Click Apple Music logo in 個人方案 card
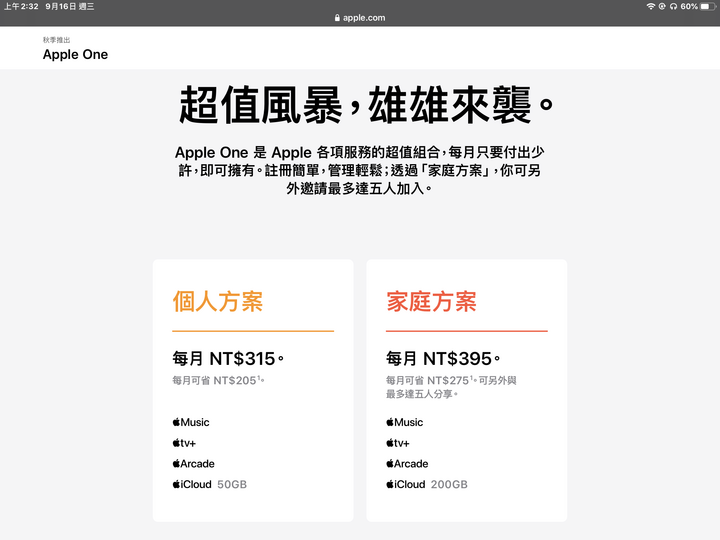The width and height of the screenshot is (720, 540). [x=191, y=422]
